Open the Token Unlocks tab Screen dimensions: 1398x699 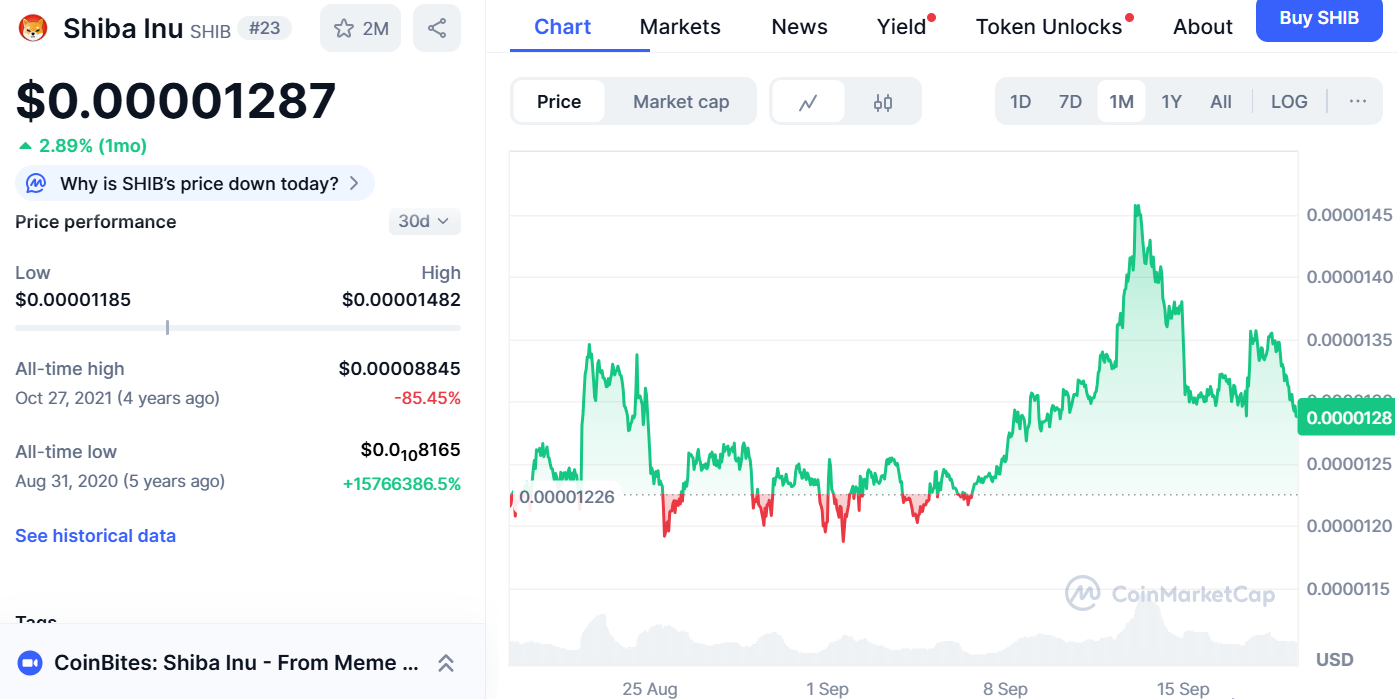coord(1049,27)
